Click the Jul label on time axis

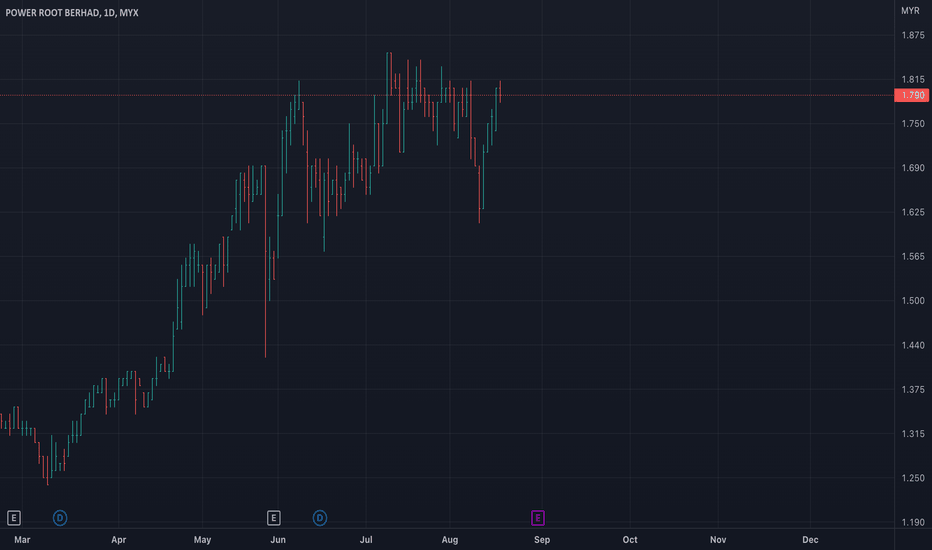[366, 540]
